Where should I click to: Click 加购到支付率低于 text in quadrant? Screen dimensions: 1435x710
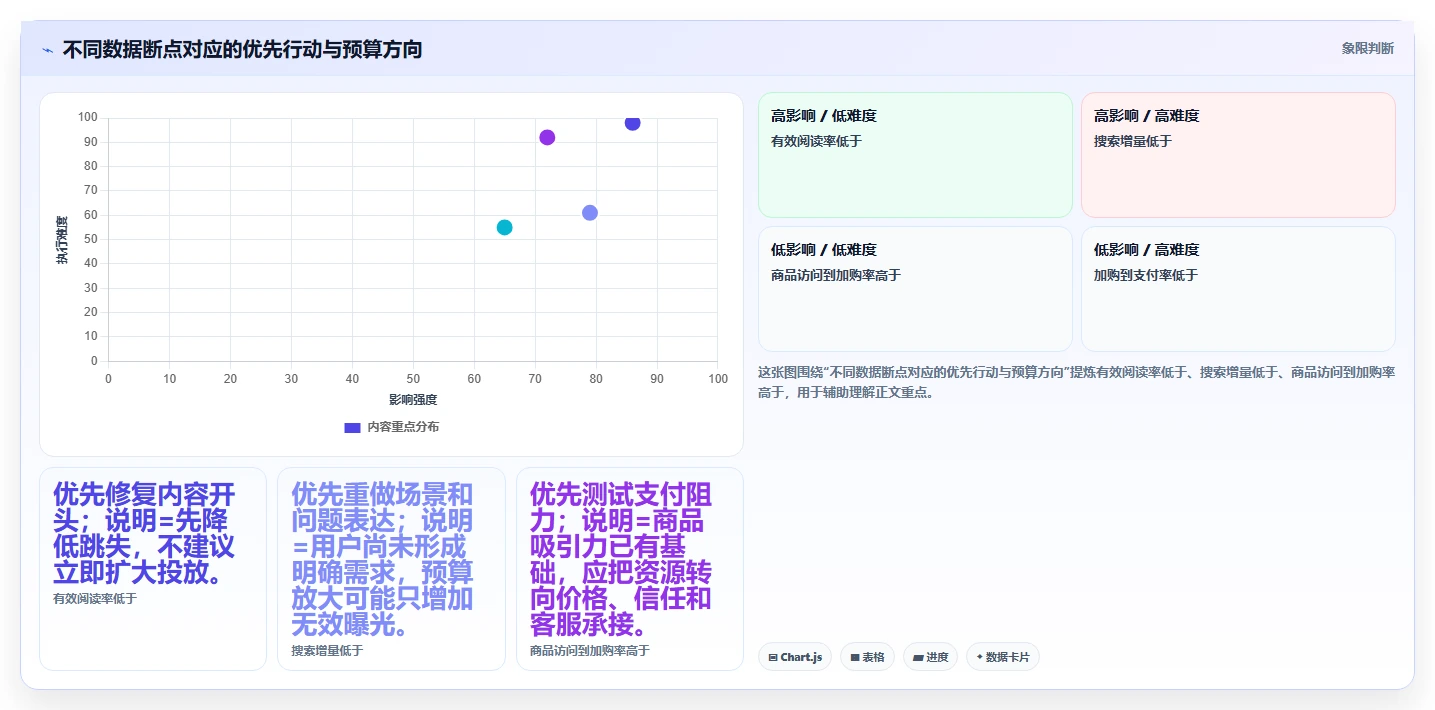pos(1146,275)
